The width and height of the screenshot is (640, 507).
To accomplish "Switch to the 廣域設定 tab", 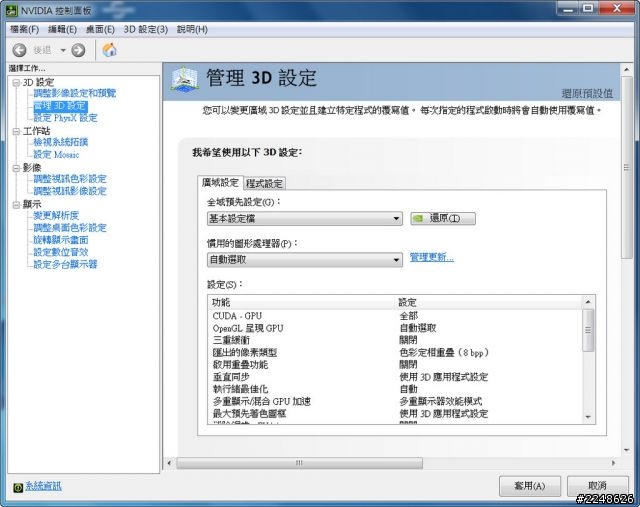I will coord(220,182).
